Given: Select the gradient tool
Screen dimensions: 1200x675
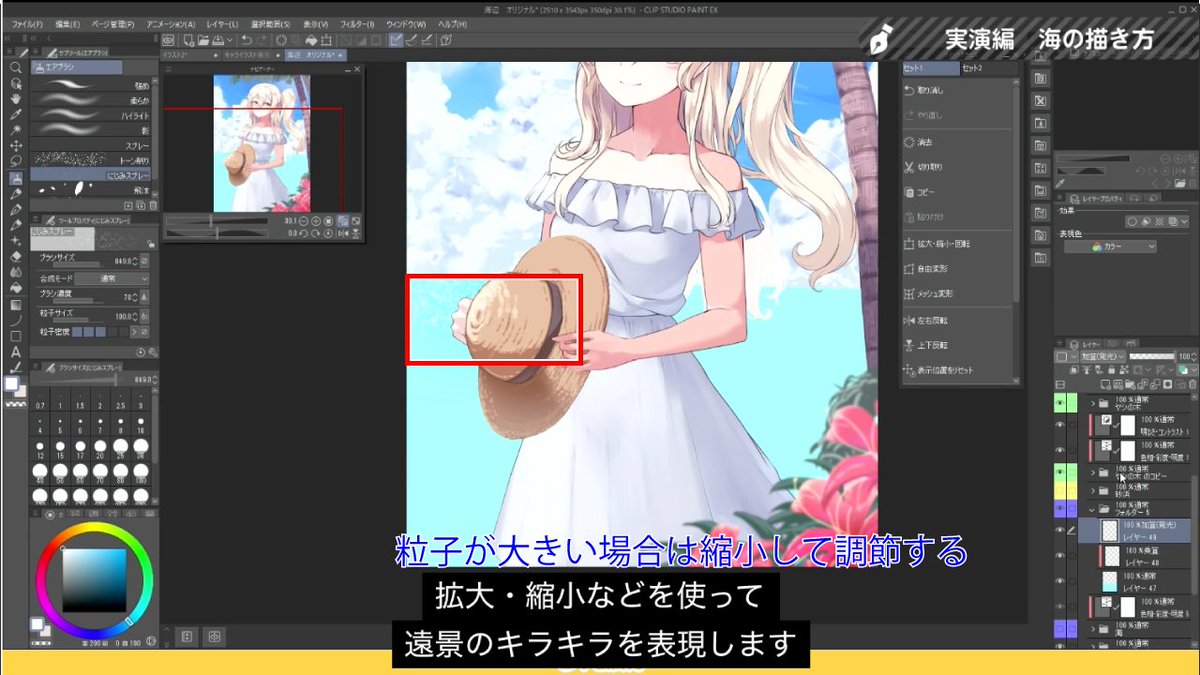Looking at the screenshot, I should click(16, 304).
